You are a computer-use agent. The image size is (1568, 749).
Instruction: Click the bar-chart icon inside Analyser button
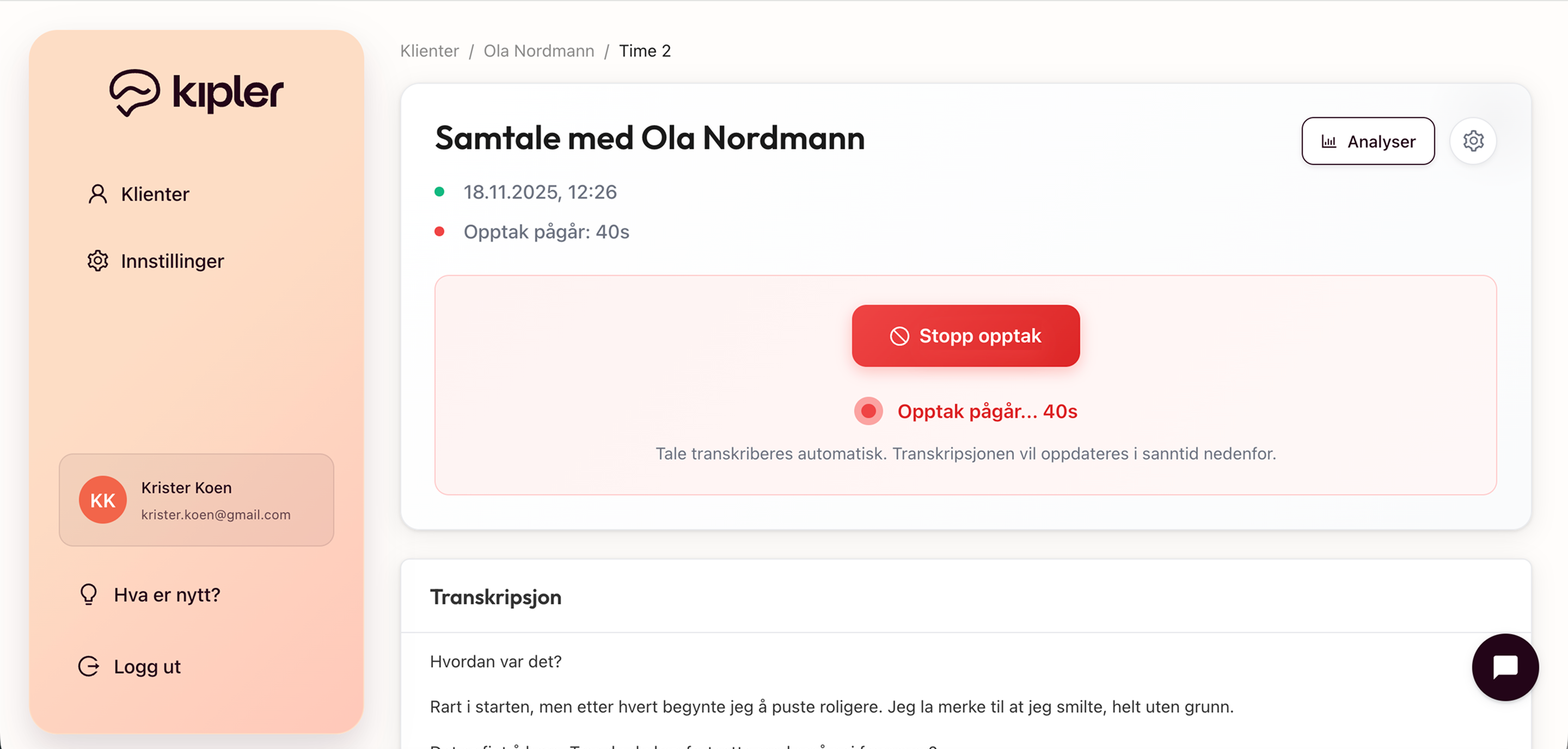[1330, 140]
